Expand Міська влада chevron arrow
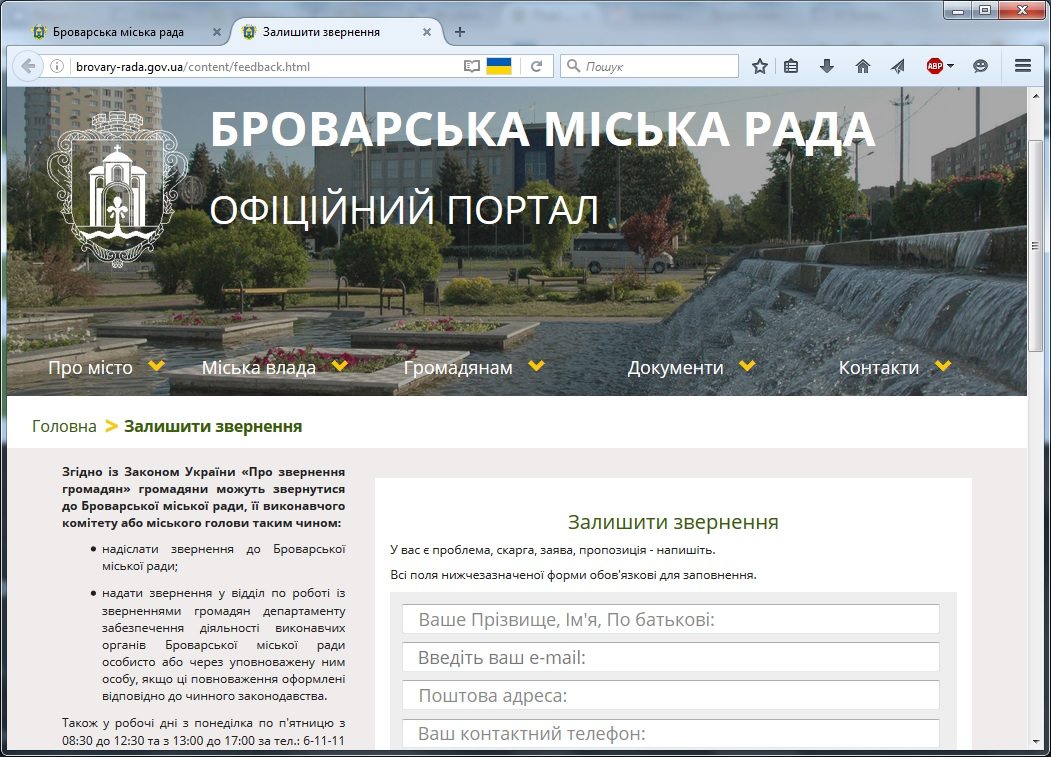1051x757 pixels. (341, 365)
